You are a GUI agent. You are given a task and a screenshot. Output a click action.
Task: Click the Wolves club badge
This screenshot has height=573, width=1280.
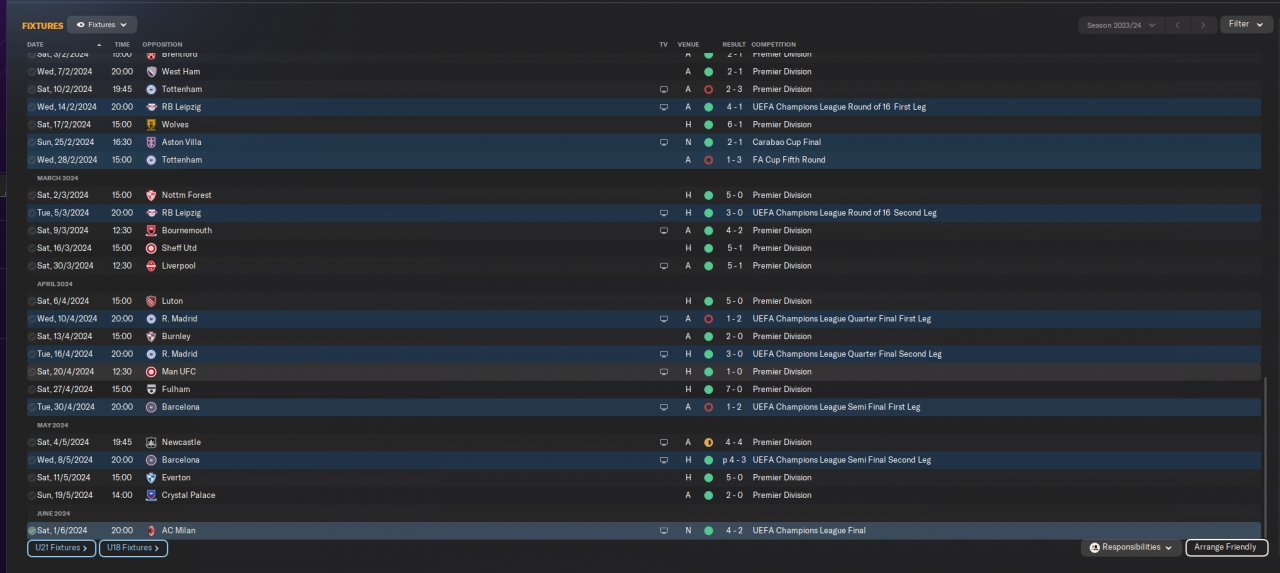tap(151, 125)
